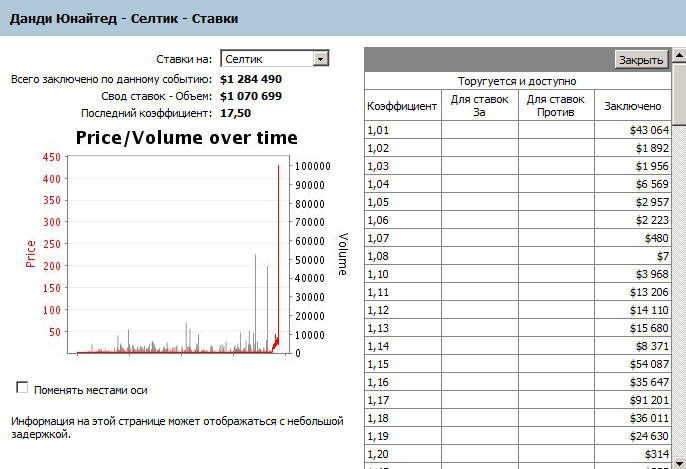
Task: Click the vertical scrollbar thumb
Action: (679, 94)
